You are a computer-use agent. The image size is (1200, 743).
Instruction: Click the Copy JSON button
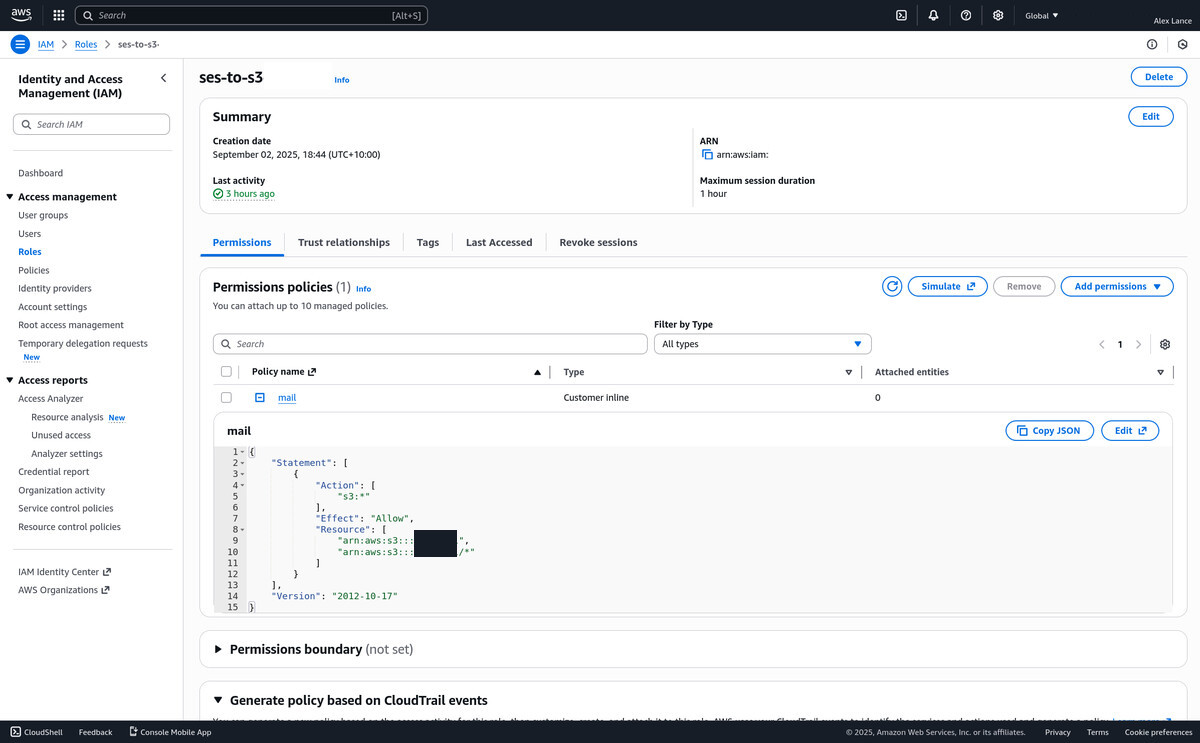pos(1049,431)
